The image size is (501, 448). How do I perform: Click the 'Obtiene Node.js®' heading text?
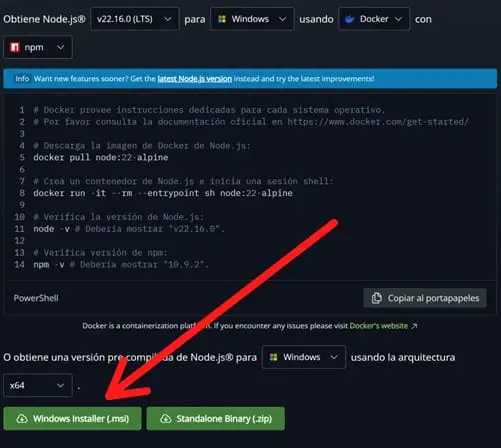coord(44,19)
